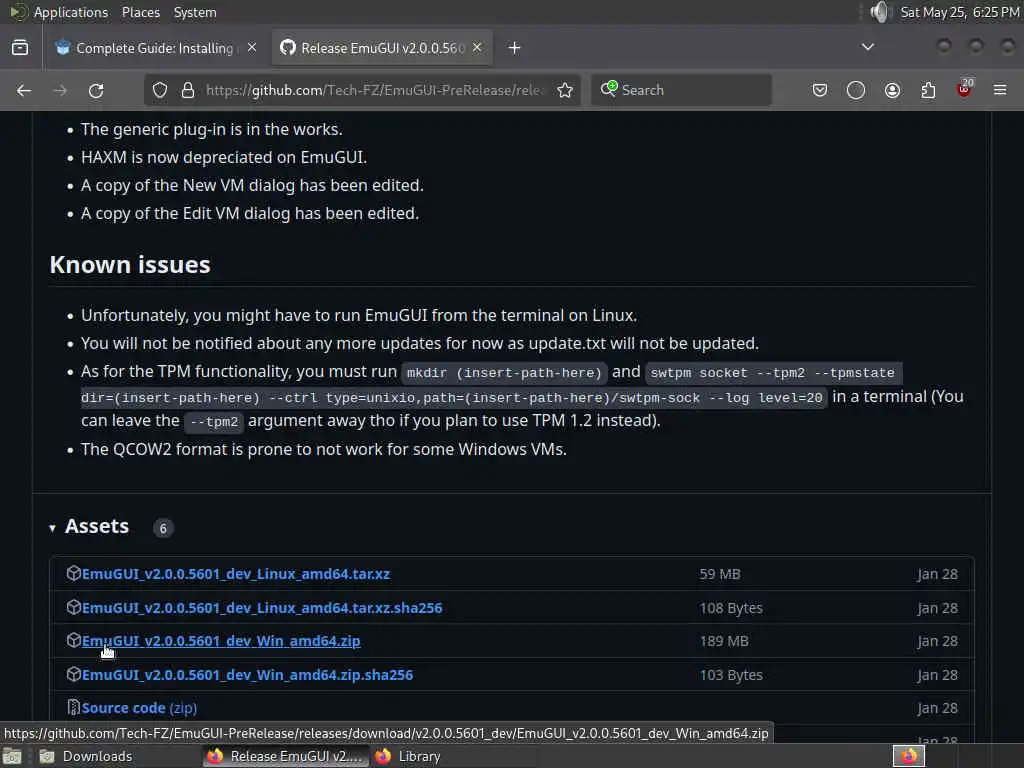This screenshot has height=768, width=1024.
Task: Click "The generic plug-in is in the works."
Action: pos(212,129)
